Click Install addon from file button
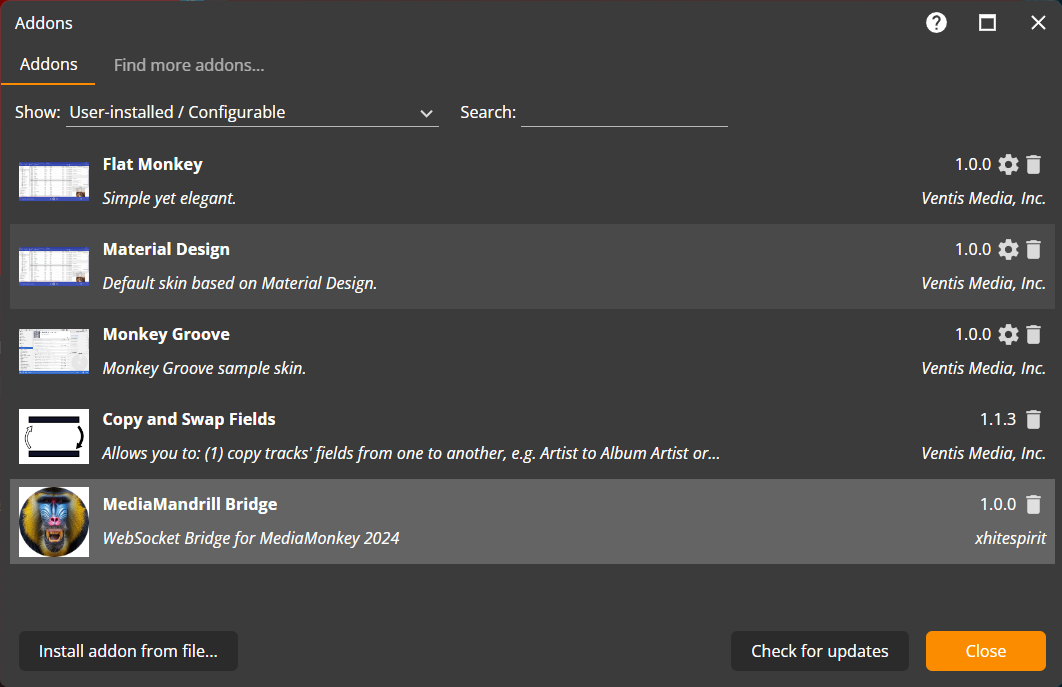The width and height of the screenshot is (1062, 687). click(x=128, y=651)
